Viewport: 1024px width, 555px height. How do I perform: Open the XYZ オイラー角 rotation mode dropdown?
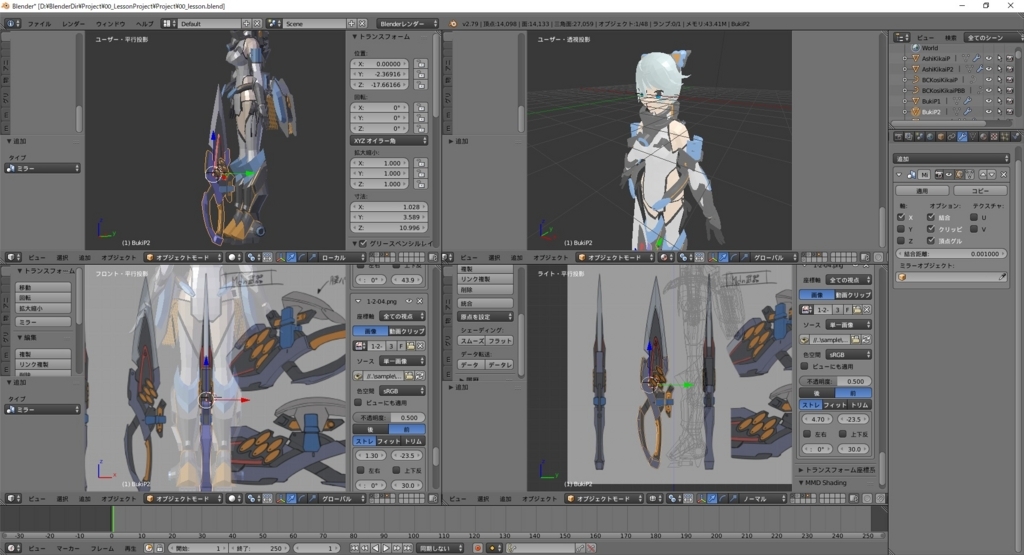(x=389, y=140)
